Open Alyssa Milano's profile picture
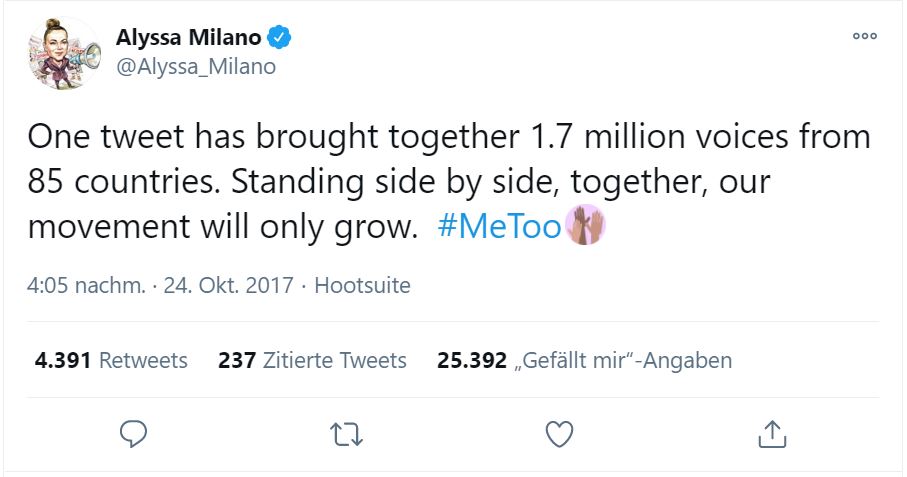This screenshot has height=477, width=907. [64, 55]
